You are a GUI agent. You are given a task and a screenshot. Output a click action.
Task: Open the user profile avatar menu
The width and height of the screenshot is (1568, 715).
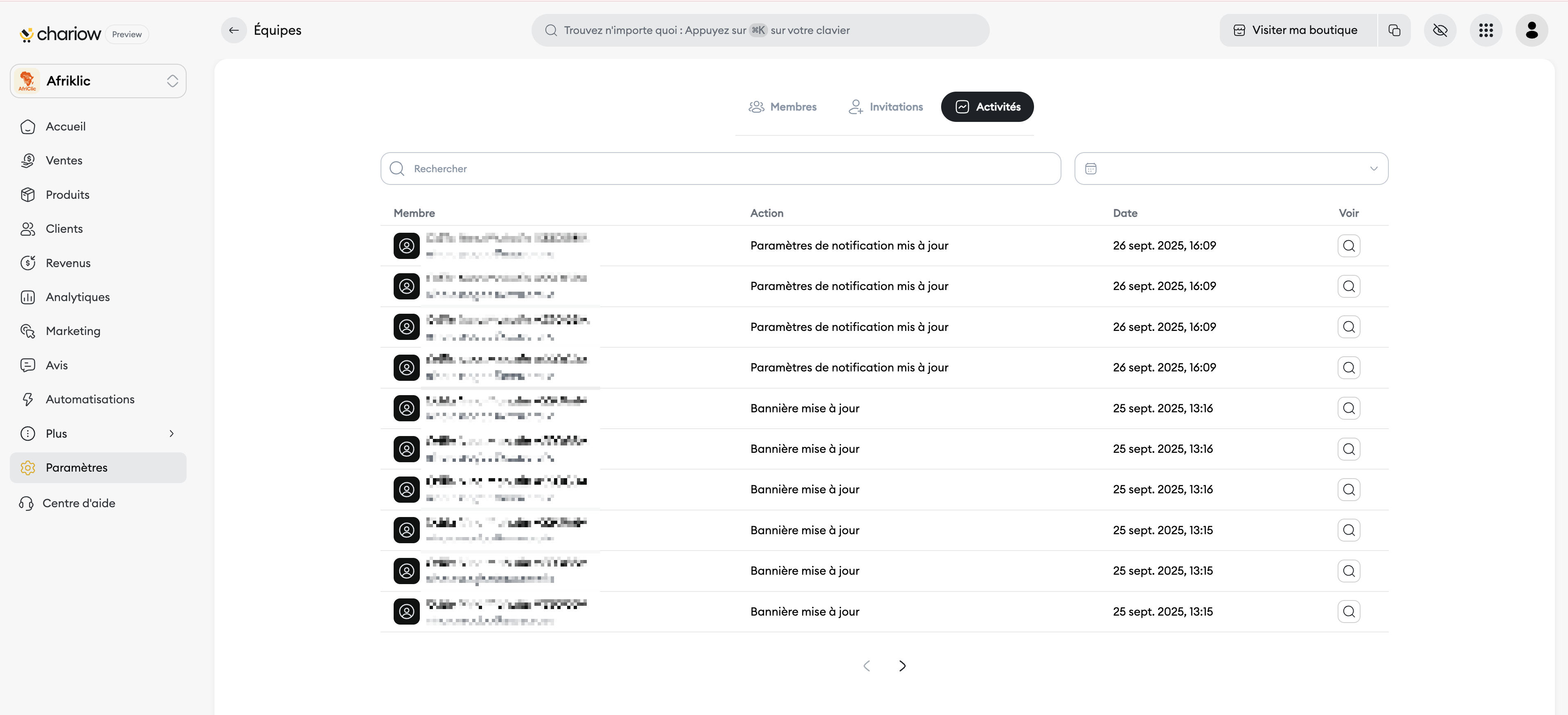tap(1531, 30)
